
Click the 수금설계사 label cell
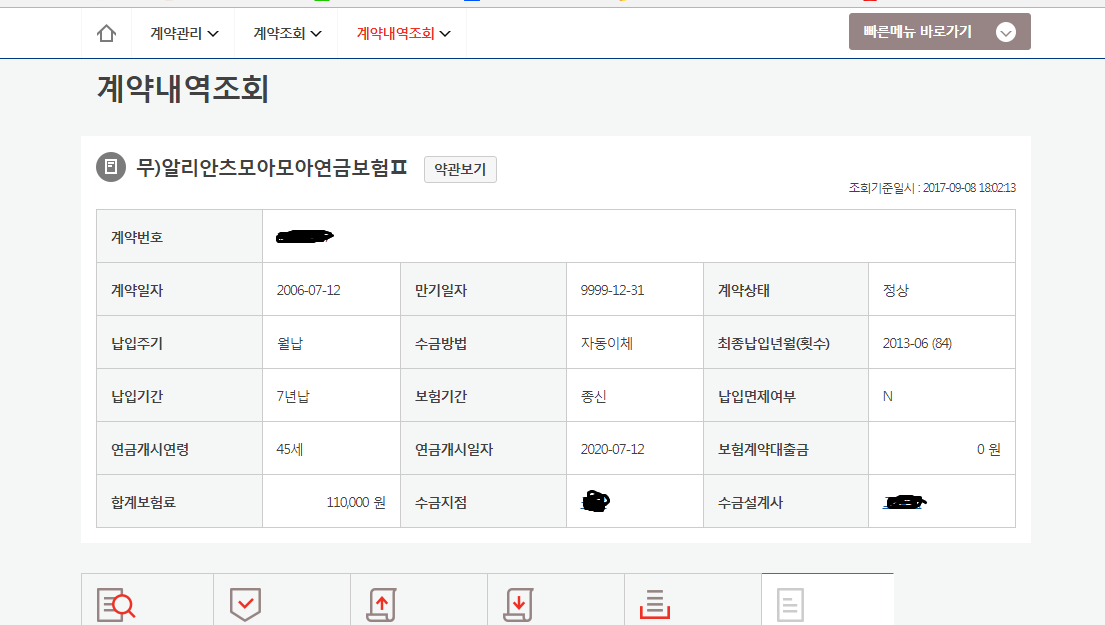pyautogui.click(x=786, y=502)
